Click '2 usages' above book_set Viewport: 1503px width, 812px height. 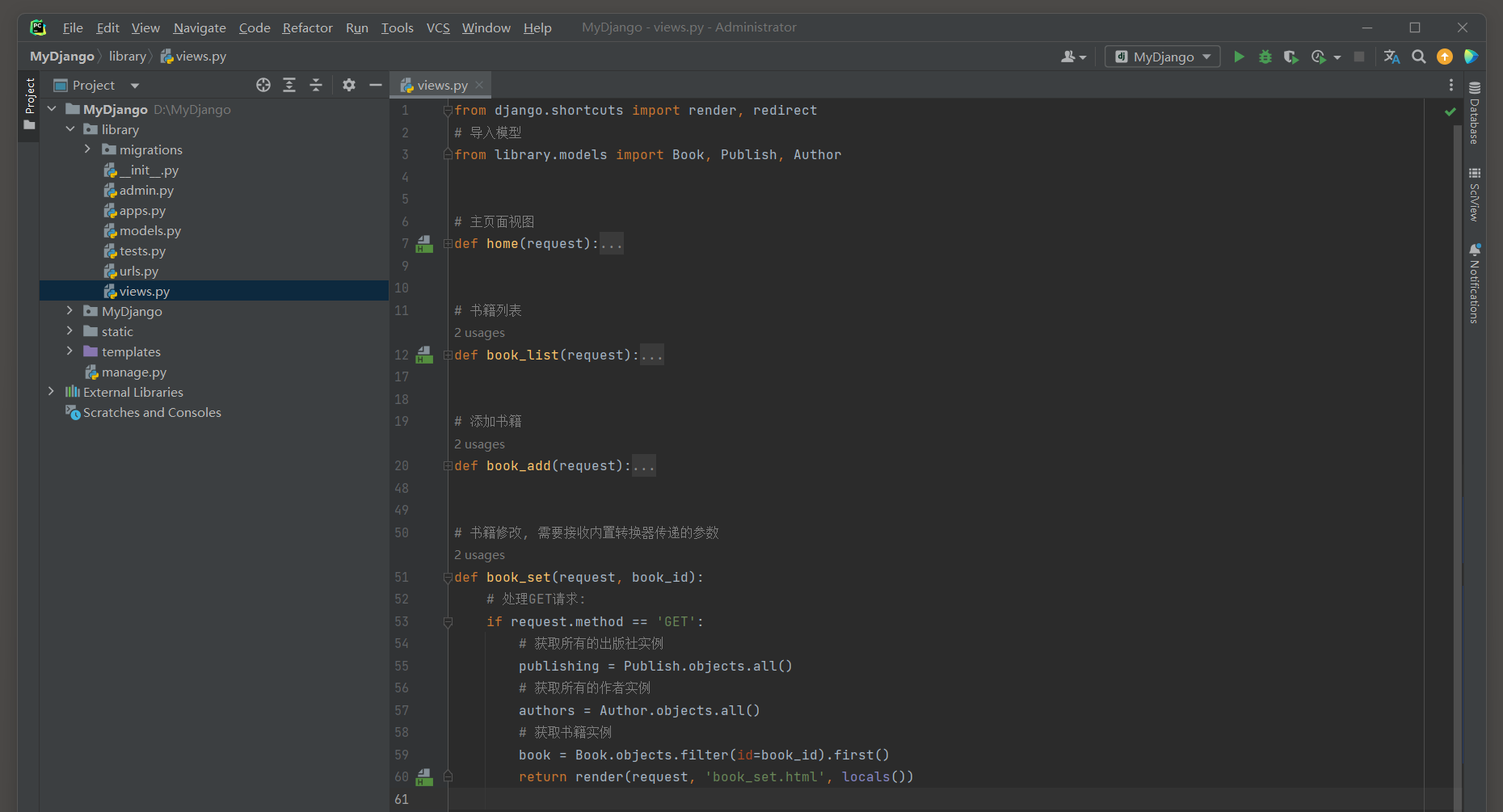(x=479, y=555)
